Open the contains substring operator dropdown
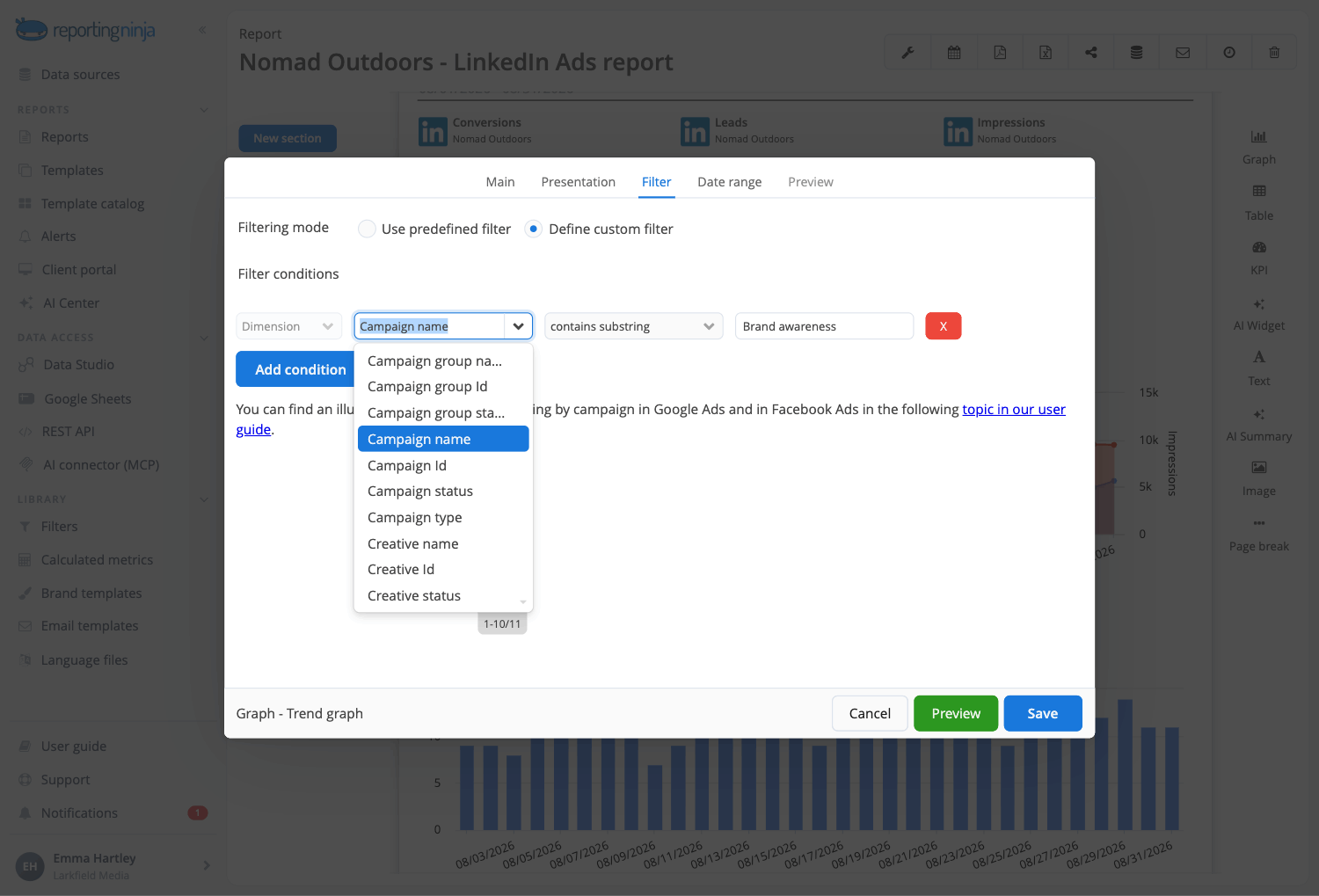The image size is (1319, 896). 633,326
